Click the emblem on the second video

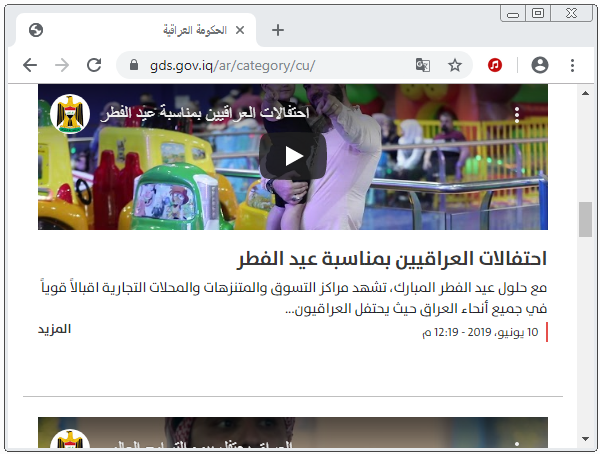pos(70,439)
